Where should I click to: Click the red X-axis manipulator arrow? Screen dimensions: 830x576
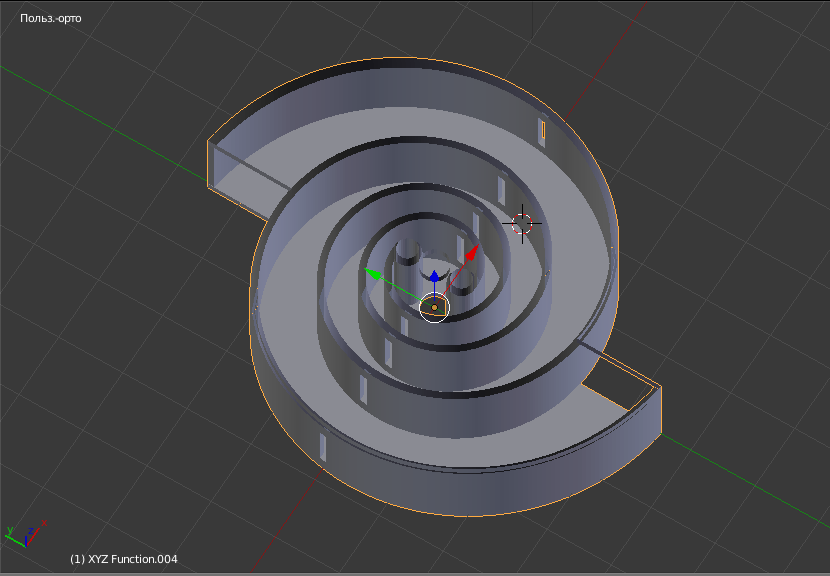(472, 253)
